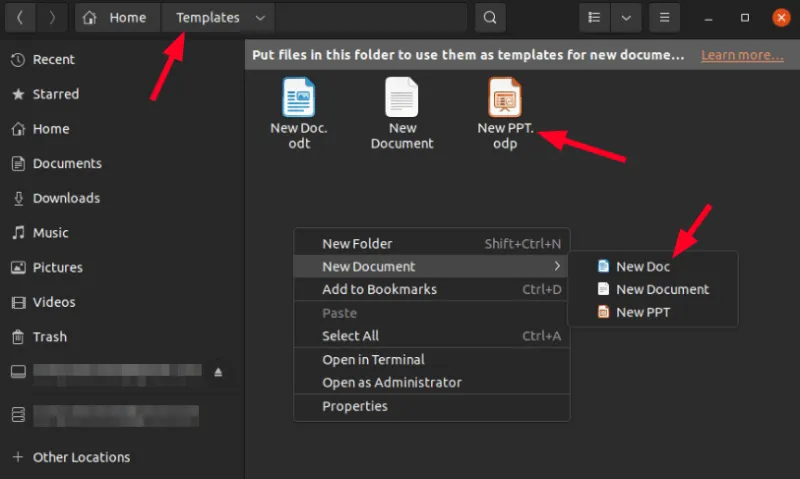The image size is (800, 479).
Task: Expand the Templates path dropdown arrow
Action: tap(260, 18)
